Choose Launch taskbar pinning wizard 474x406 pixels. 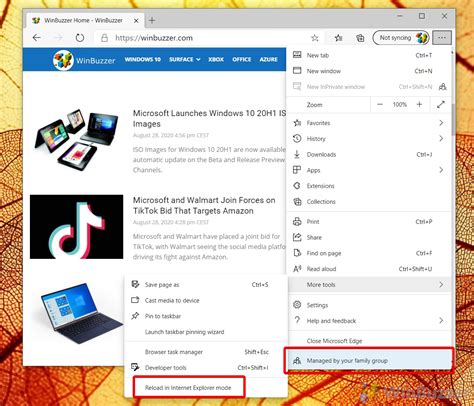point(206,332)
